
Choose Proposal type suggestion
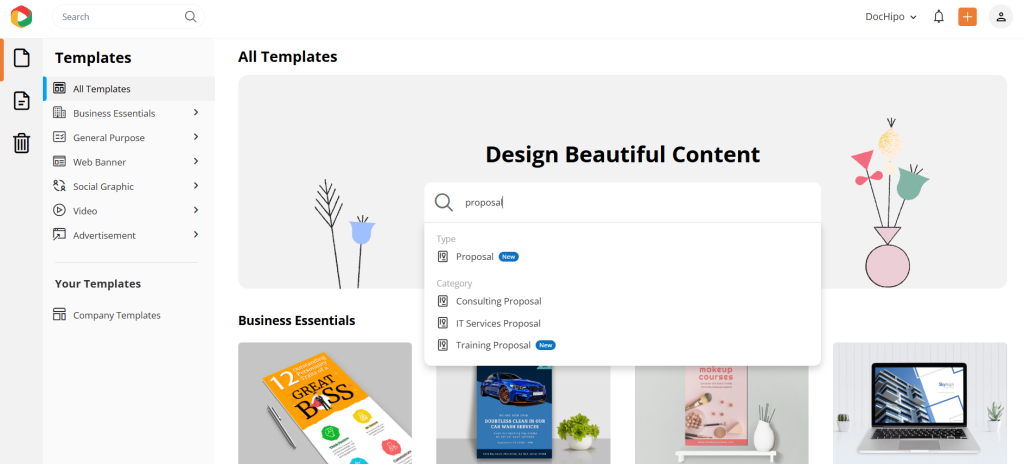click(475, 257)
